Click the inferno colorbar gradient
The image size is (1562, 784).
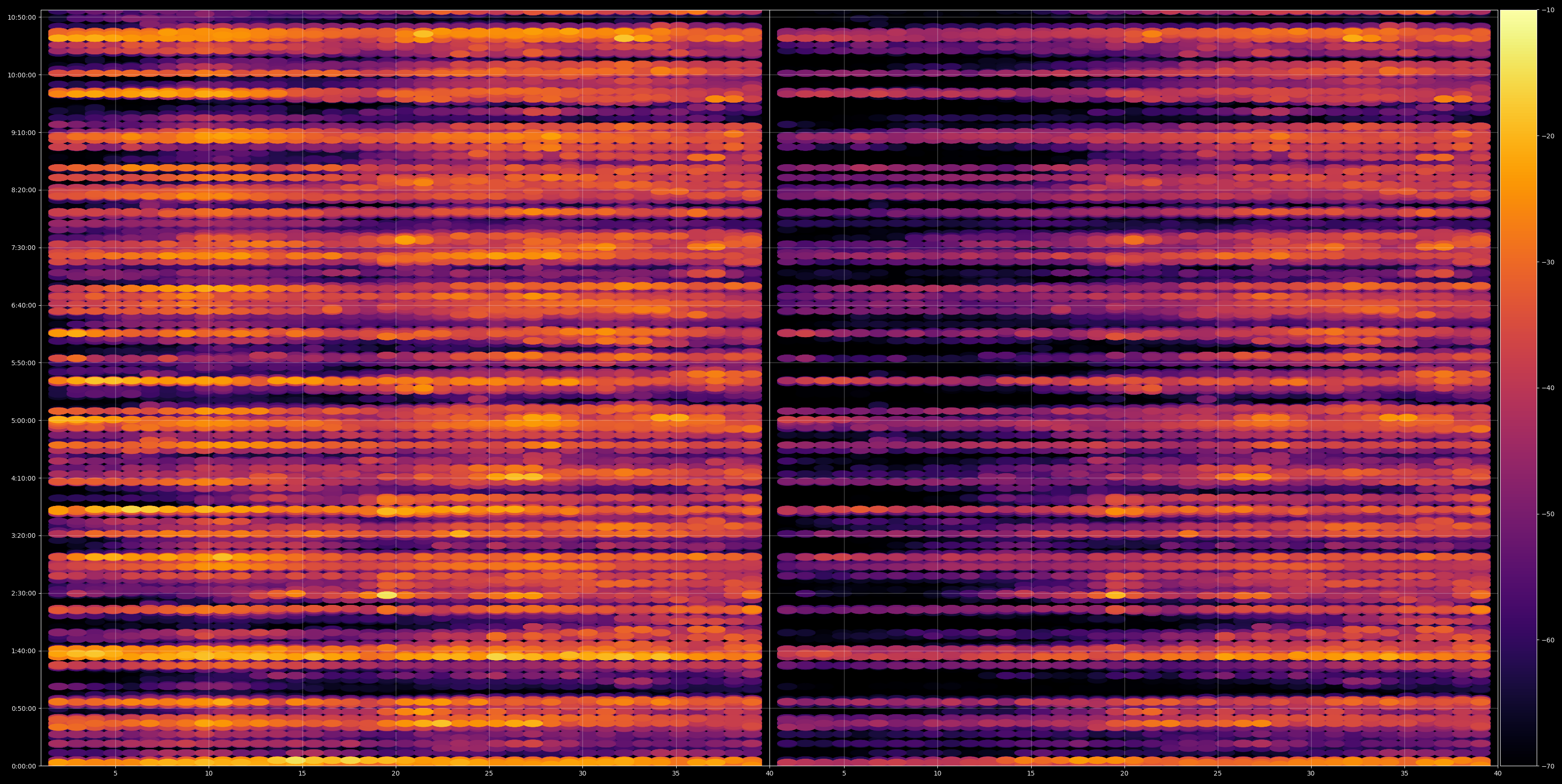coord(1518,388)
